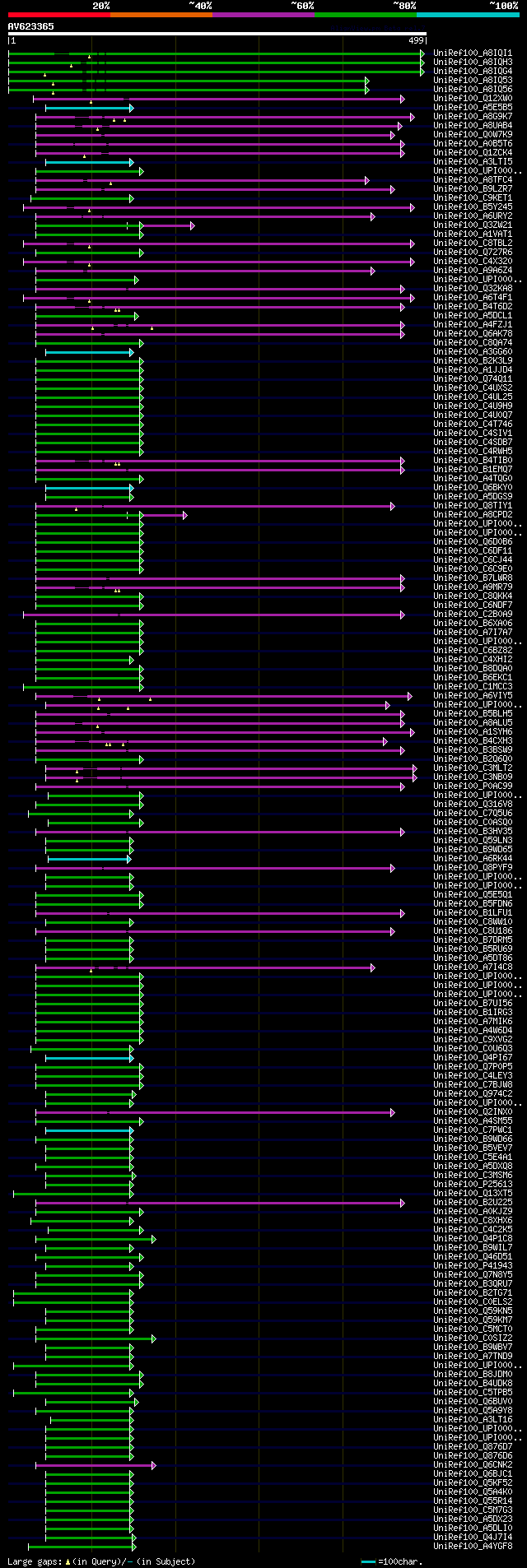Select the AV623365 query title
This screenshot has height=1568, width=527.
31,26
